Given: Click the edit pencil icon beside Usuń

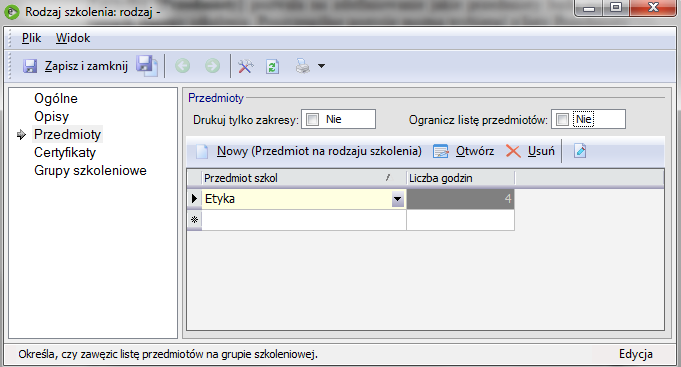Looking at the screenshot, I should 580,151.
